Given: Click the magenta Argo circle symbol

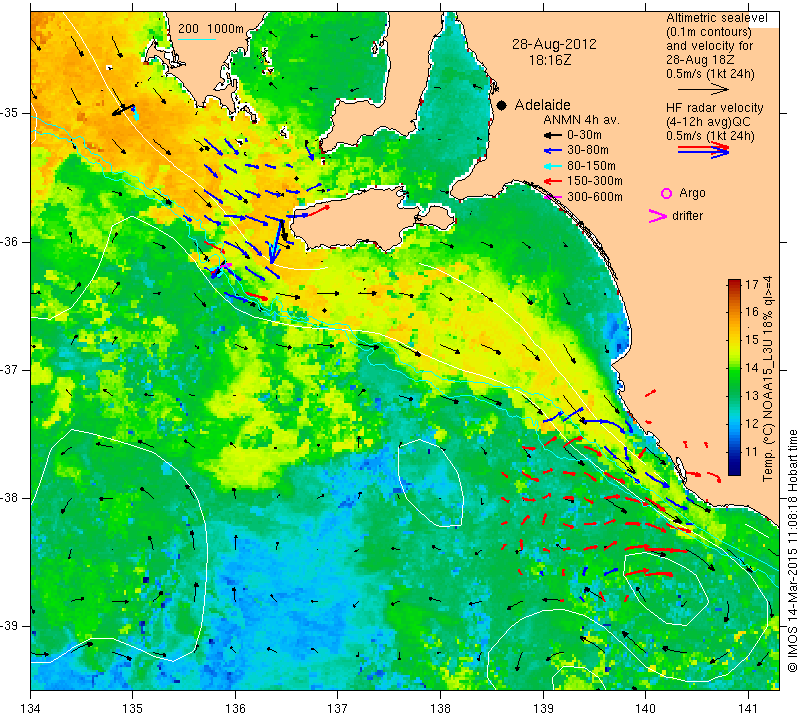Looking at the screenshot, I should (666, 193).
